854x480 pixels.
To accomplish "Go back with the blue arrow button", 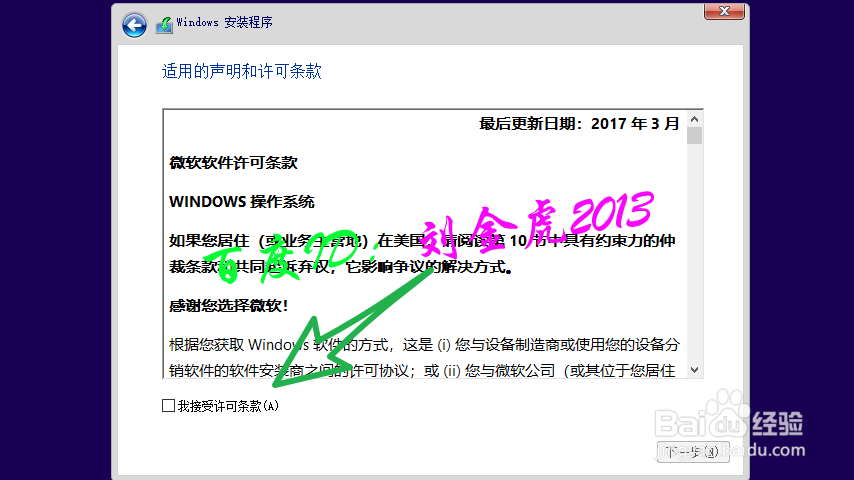I will click(134, 25).
